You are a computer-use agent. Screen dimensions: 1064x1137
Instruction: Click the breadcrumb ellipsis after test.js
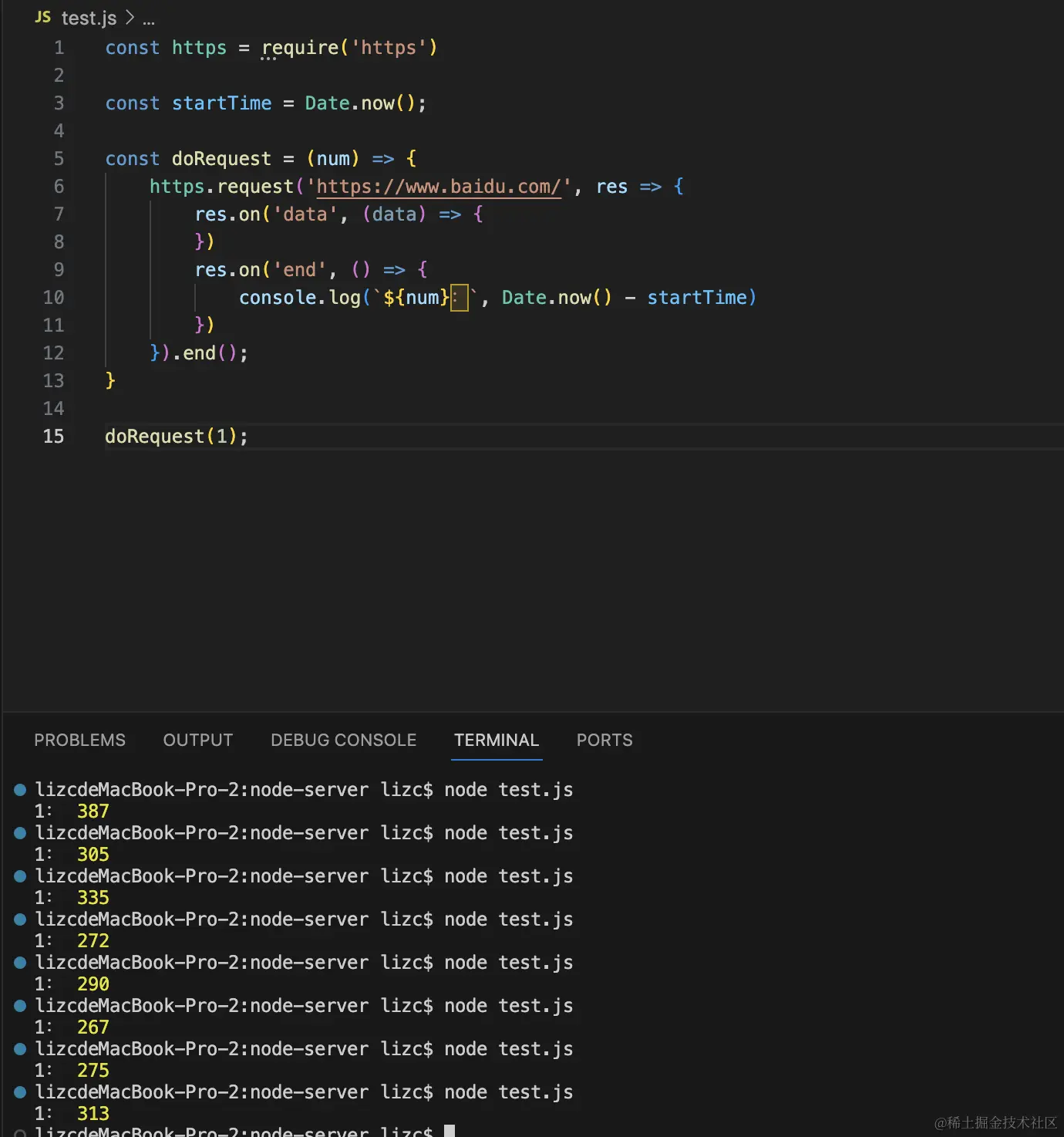[149, 19]
